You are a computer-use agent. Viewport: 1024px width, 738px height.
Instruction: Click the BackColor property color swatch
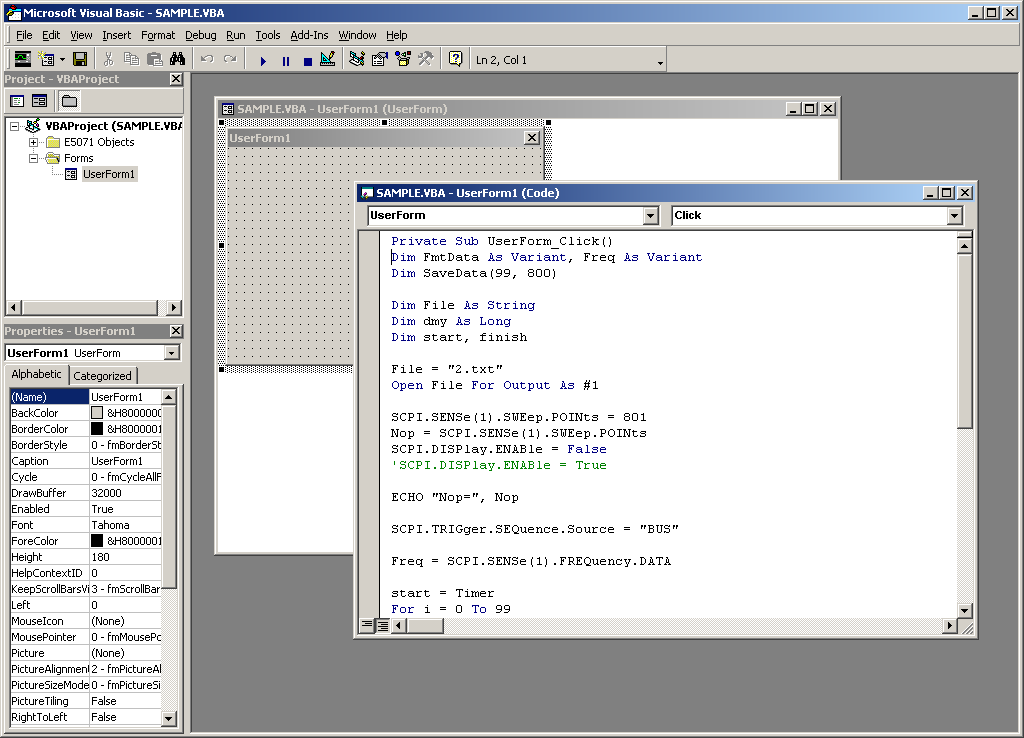pyautogui.click(x=97, y=413)
